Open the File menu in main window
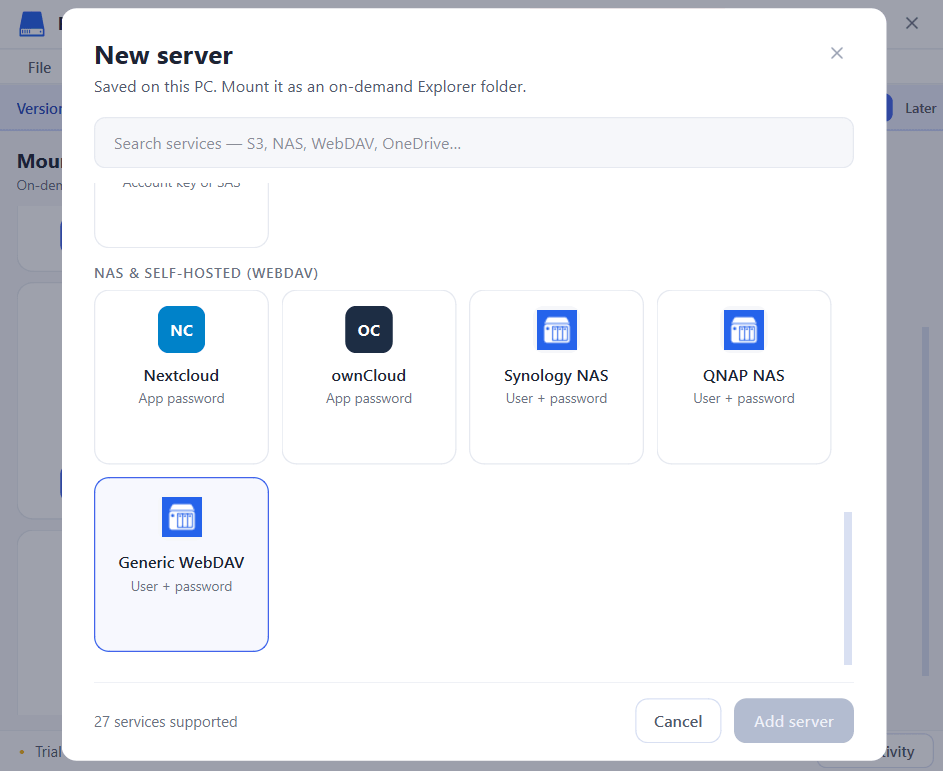 pyautogui.click(x=40, y=68)
